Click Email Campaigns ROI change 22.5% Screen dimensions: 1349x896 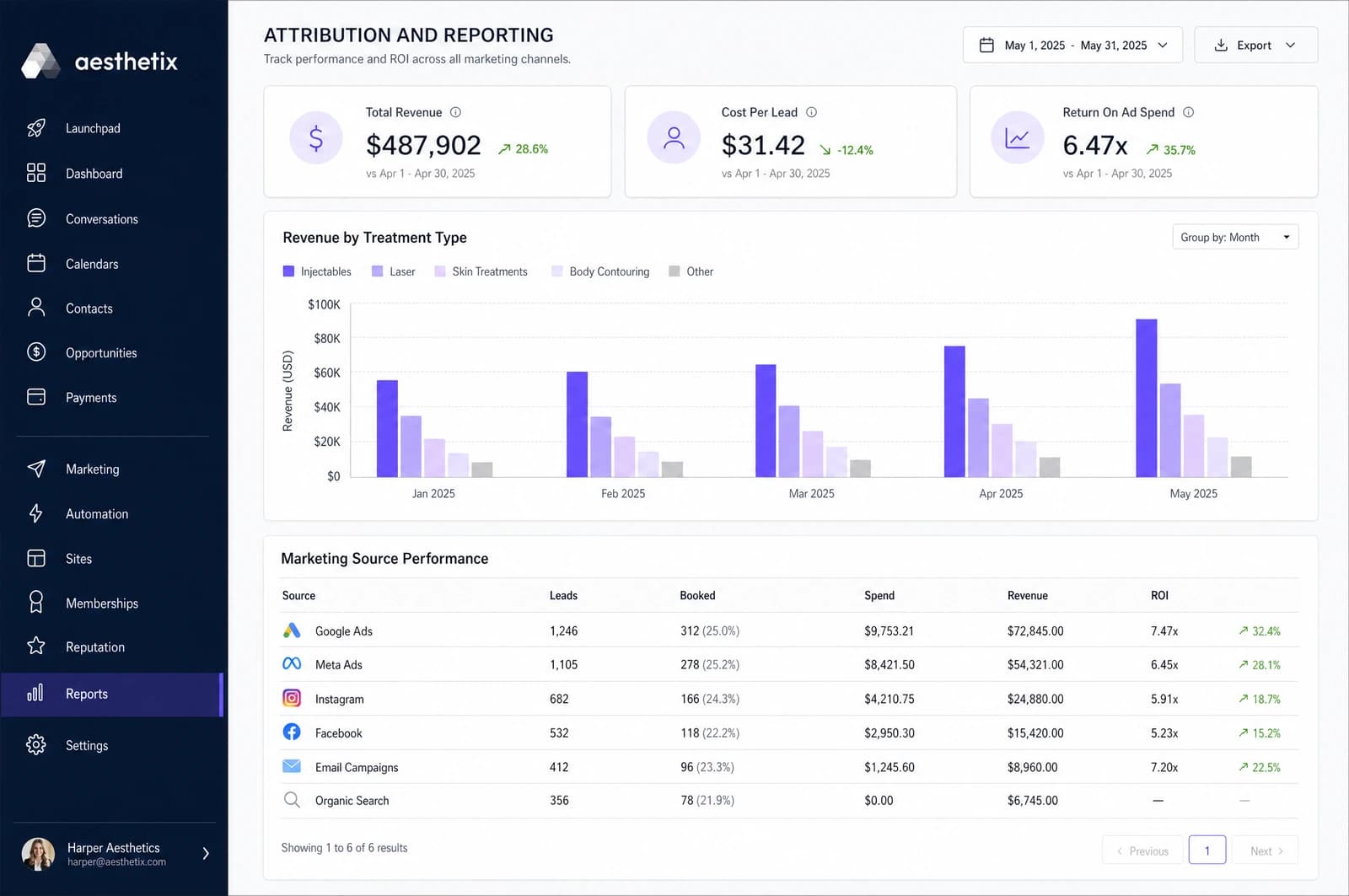[x=1260, y=767]
